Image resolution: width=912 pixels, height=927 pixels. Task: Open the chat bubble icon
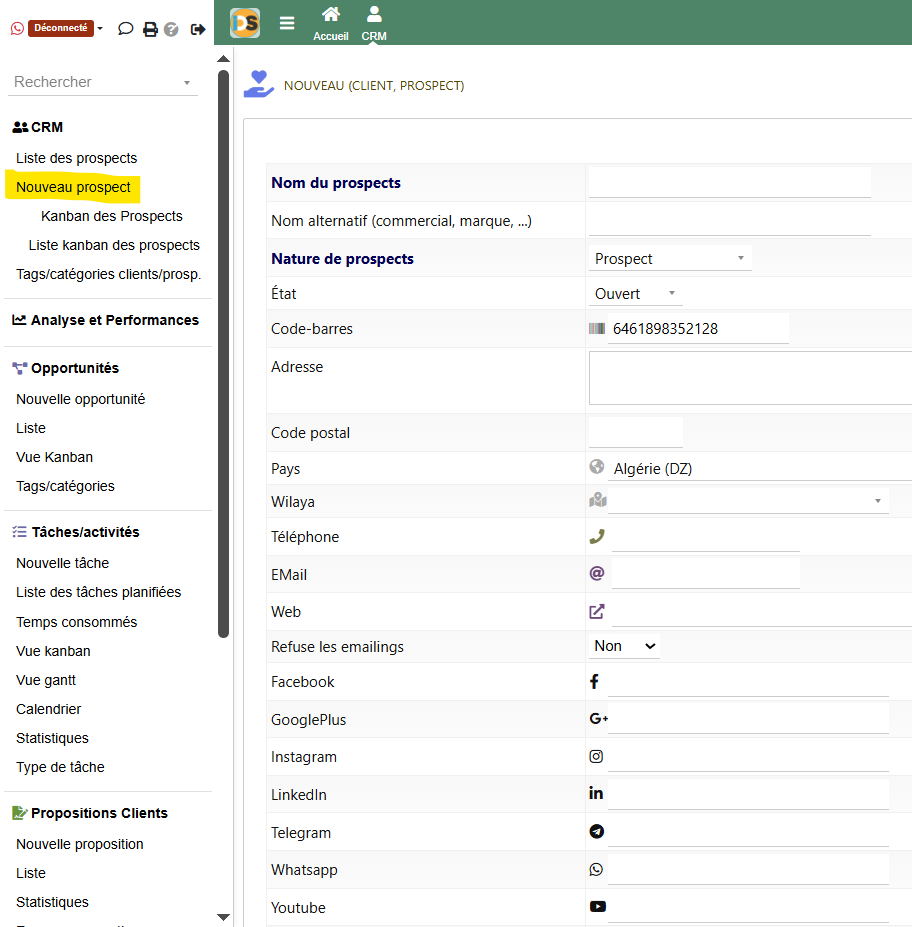coord(126,29)
